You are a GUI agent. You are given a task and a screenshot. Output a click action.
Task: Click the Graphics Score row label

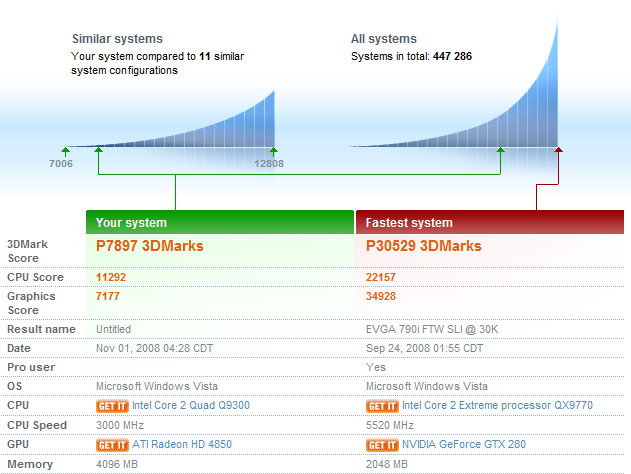coord(31,303)
